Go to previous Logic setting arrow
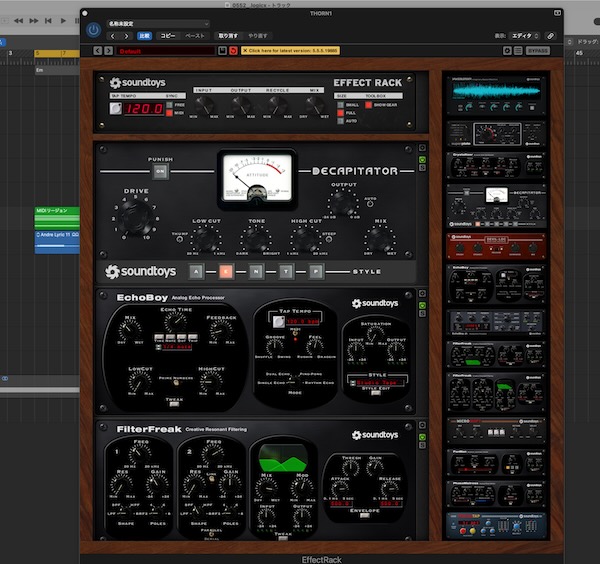Viewport: 600px width, 564px height. tap(112, 36)
